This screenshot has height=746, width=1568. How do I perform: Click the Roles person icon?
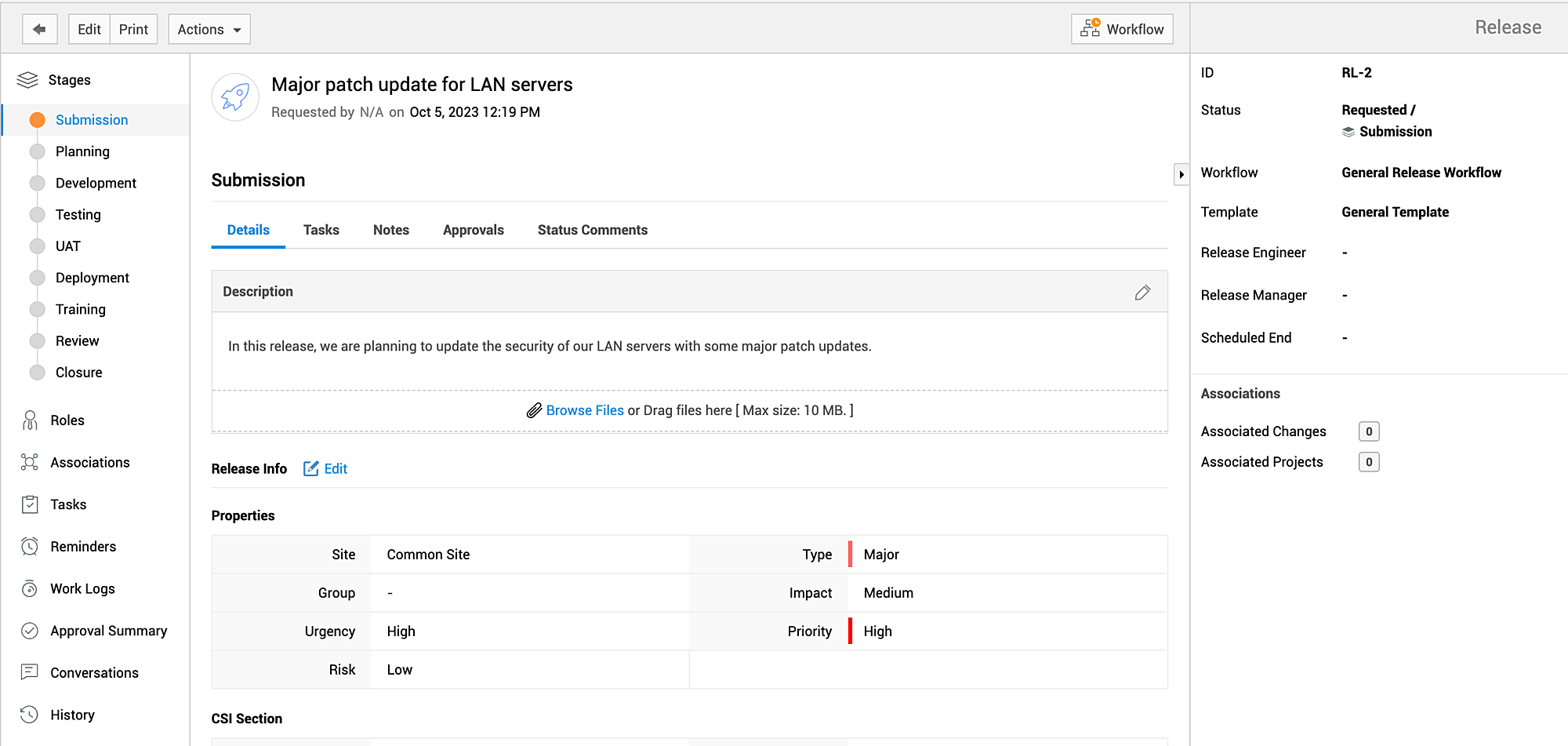(x=30, y=420)
